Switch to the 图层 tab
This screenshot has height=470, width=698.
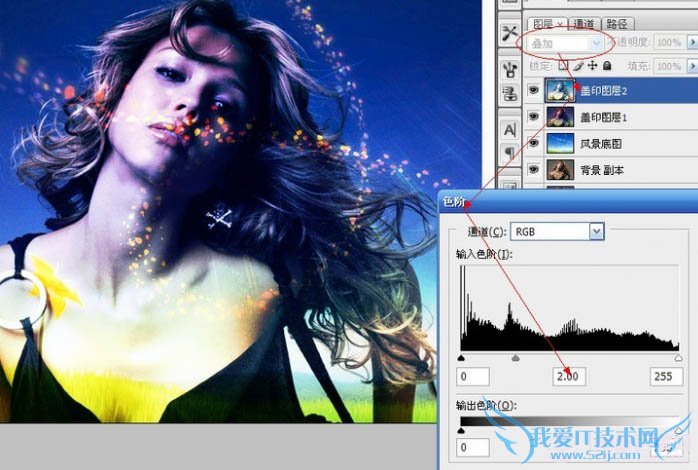click(x=546, y=24)
